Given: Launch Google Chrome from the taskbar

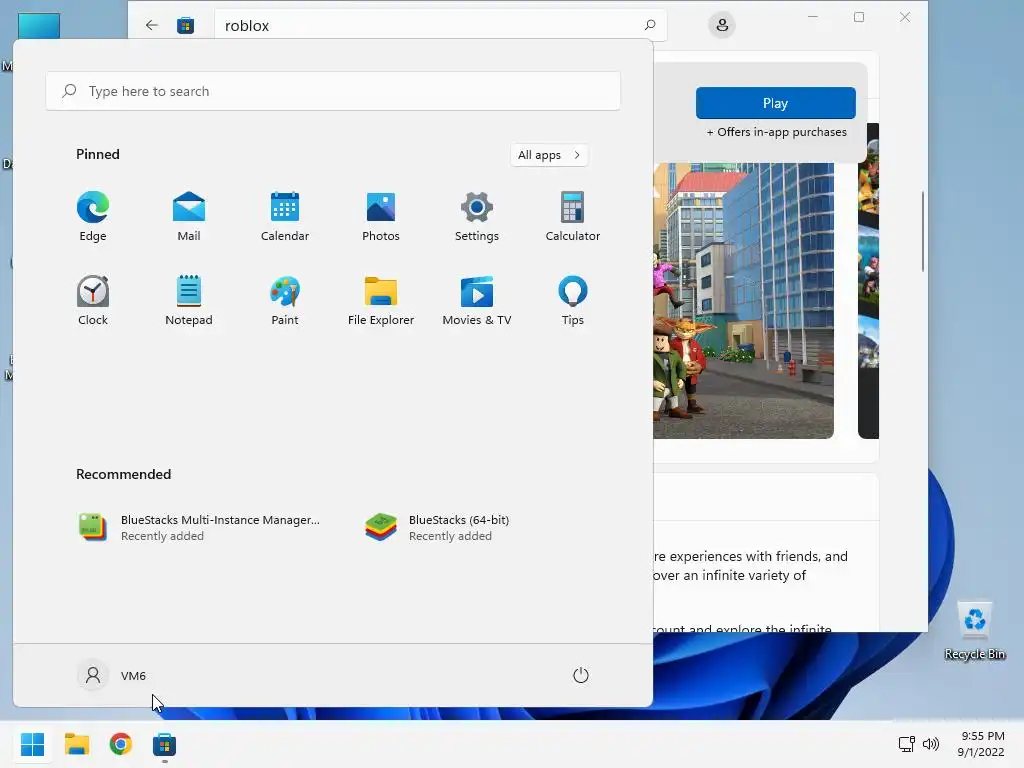Looking at the screenshot, I should click(120, 744).
